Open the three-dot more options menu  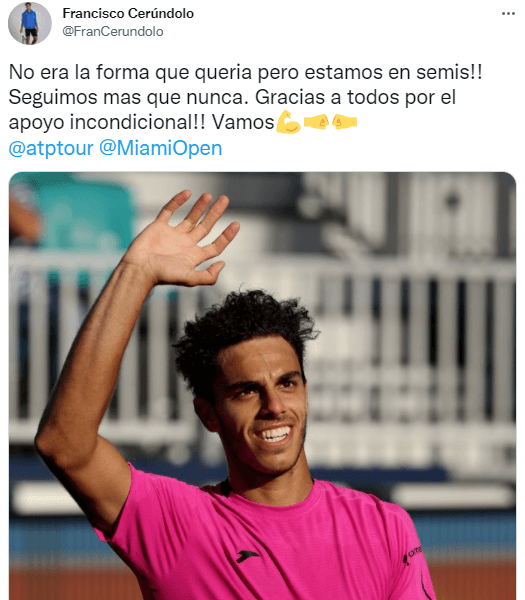tap(508, 13)
